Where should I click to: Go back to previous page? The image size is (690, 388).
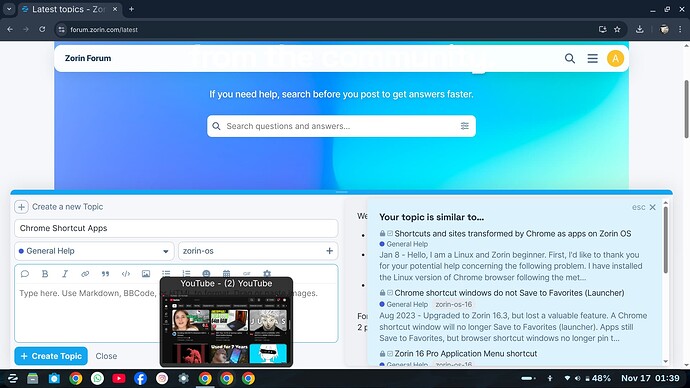(x=10, y=29)
